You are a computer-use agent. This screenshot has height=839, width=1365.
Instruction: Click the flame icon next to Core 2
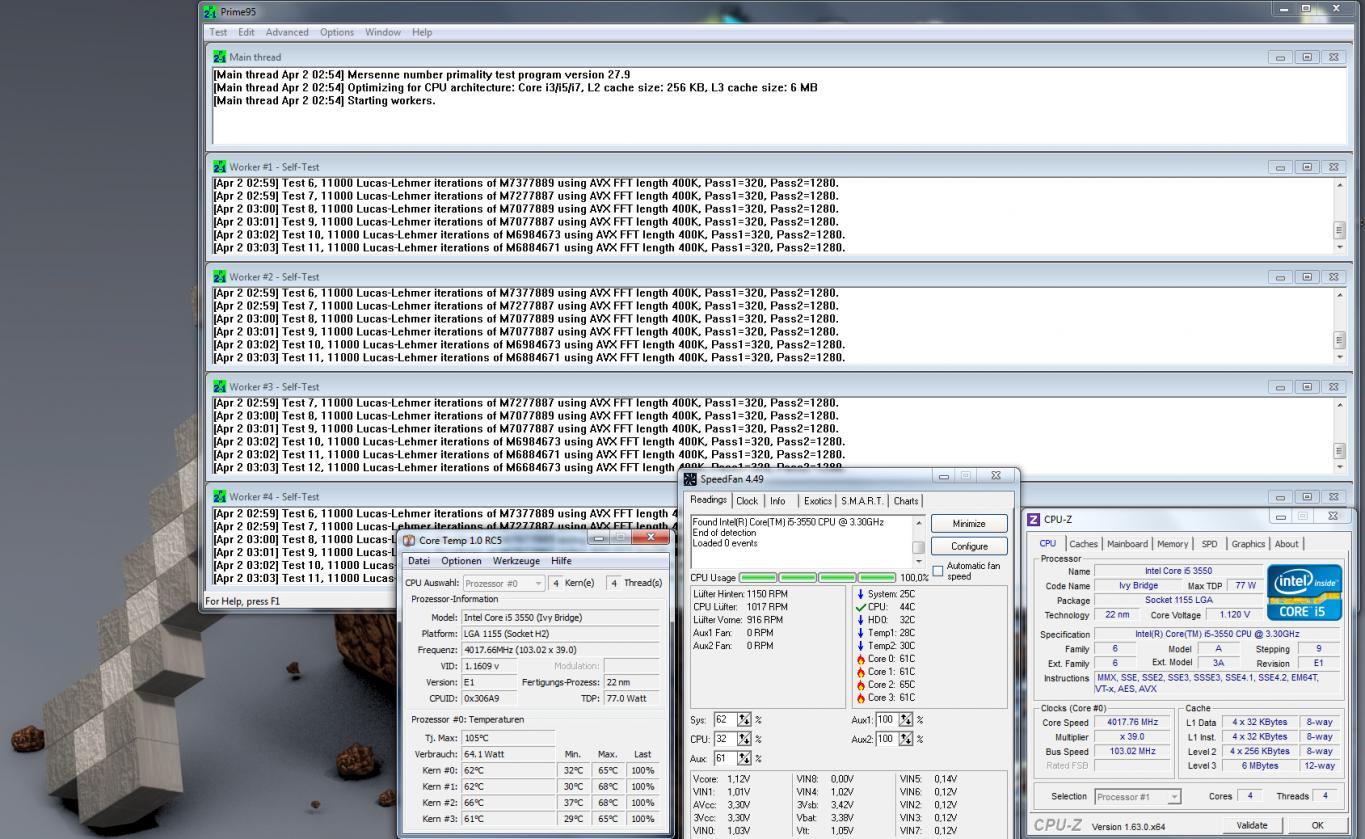tap(860, 684)
